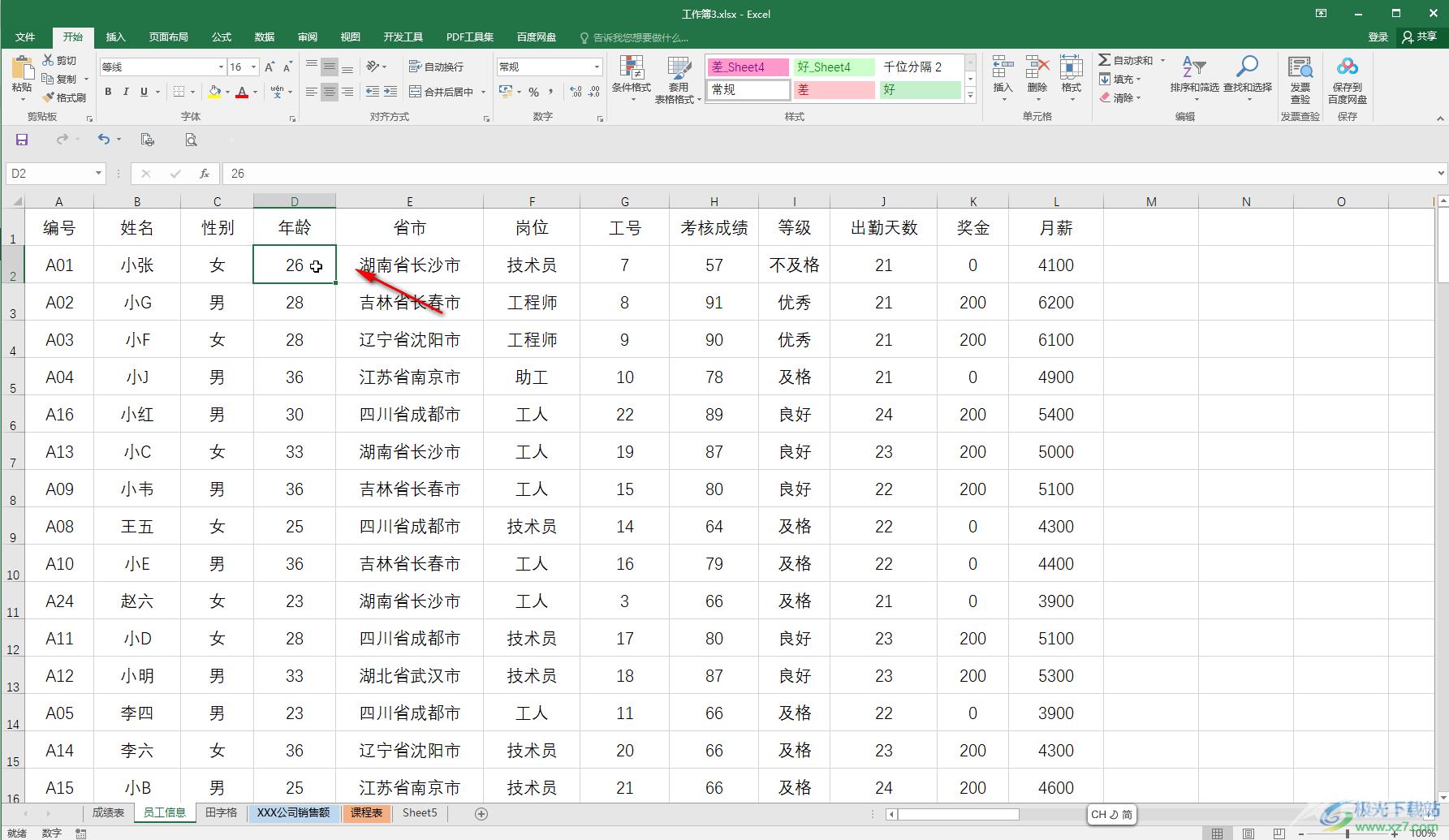This screenshot has height=840, width=1449.
Task: Click the Delete cells (删除) icon
Action: (x=1037, y=68)
